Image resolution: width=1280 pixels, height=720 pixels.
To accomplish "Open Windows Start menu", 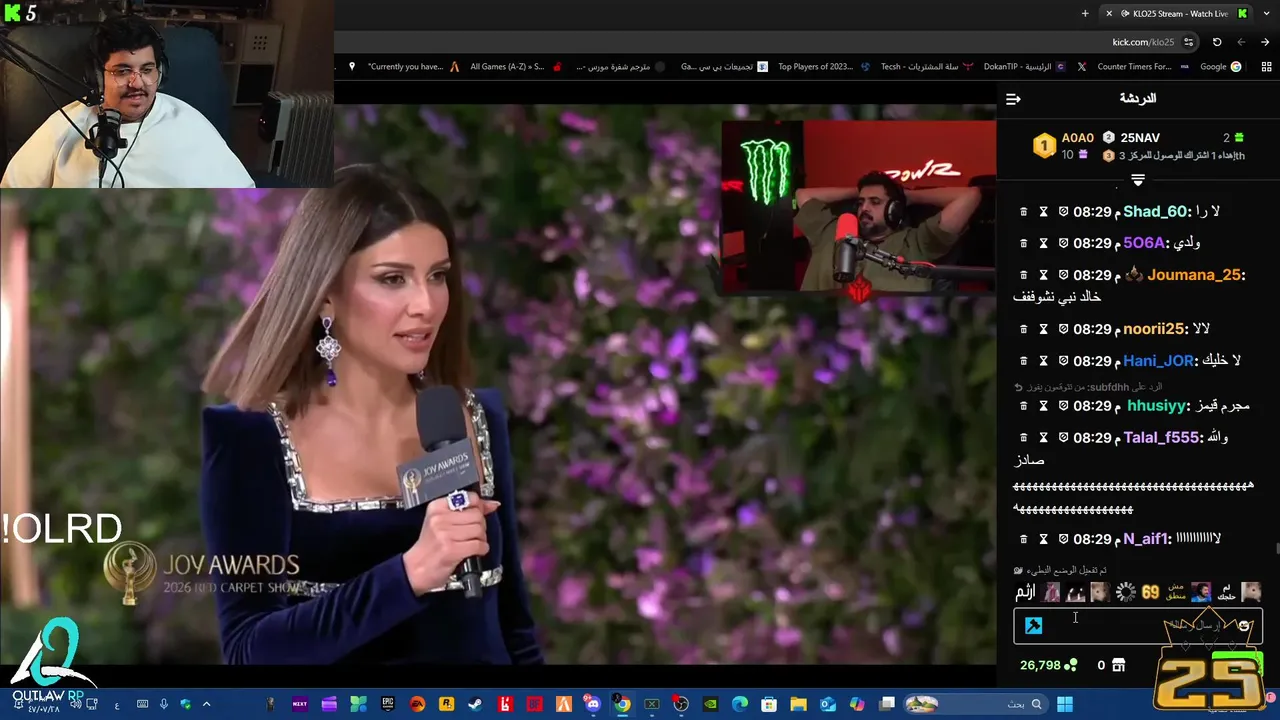I will point(1063,704).
